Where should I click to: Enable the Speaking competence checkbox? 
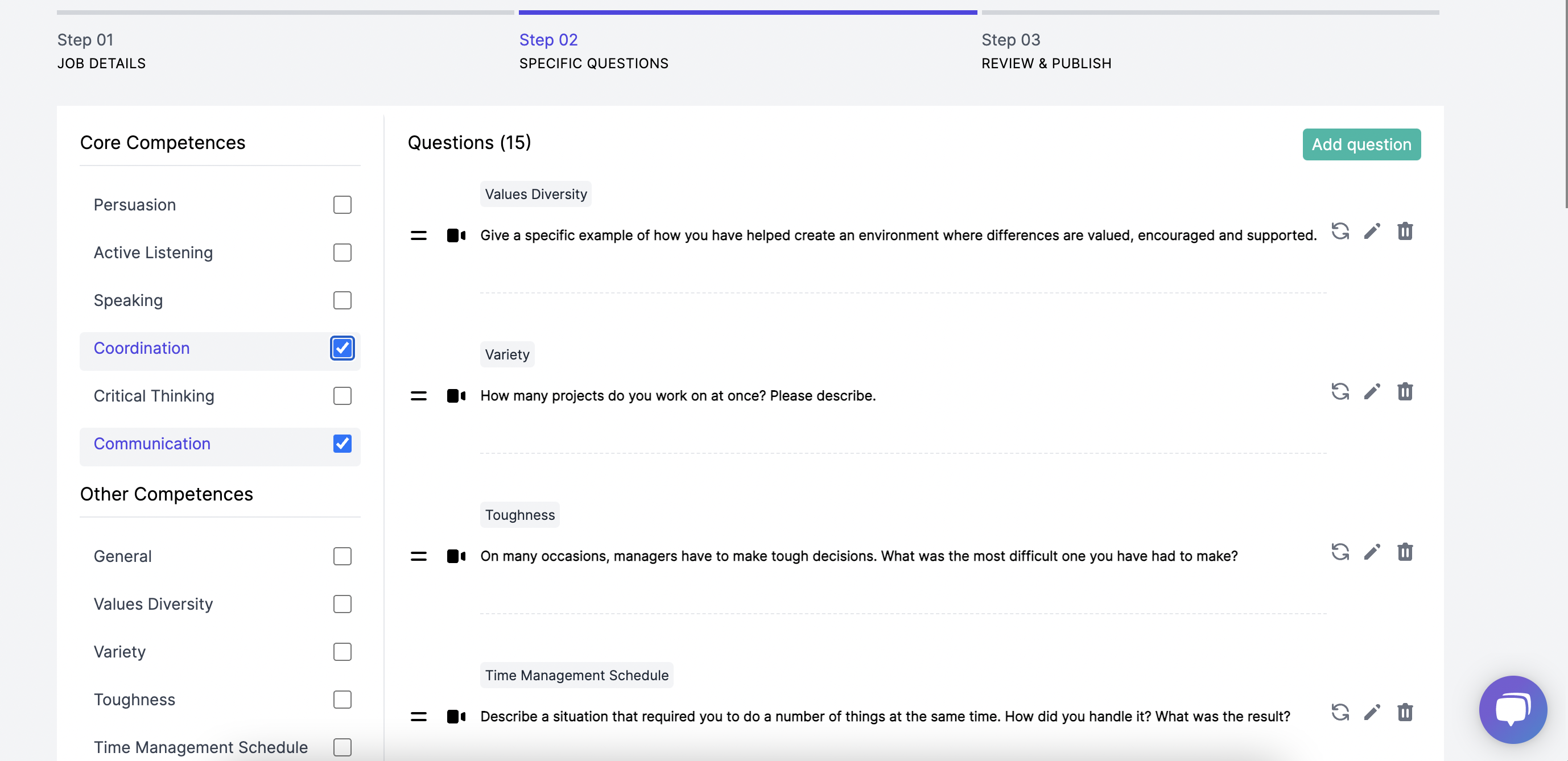343,300
